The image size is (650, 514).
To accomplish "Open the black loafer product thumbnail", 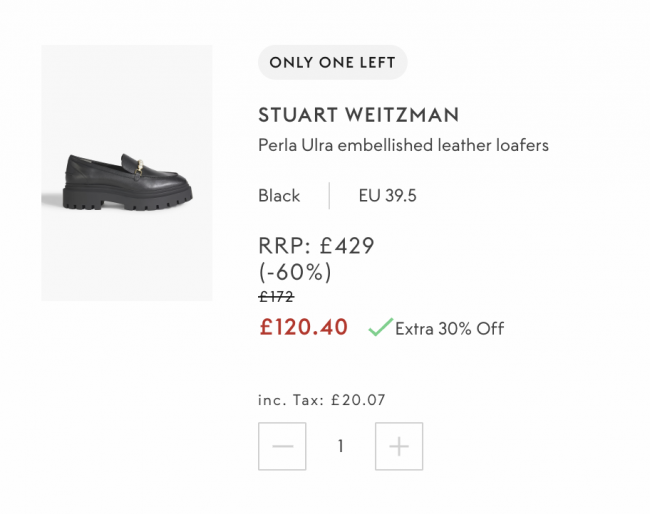I will [127, 173].
